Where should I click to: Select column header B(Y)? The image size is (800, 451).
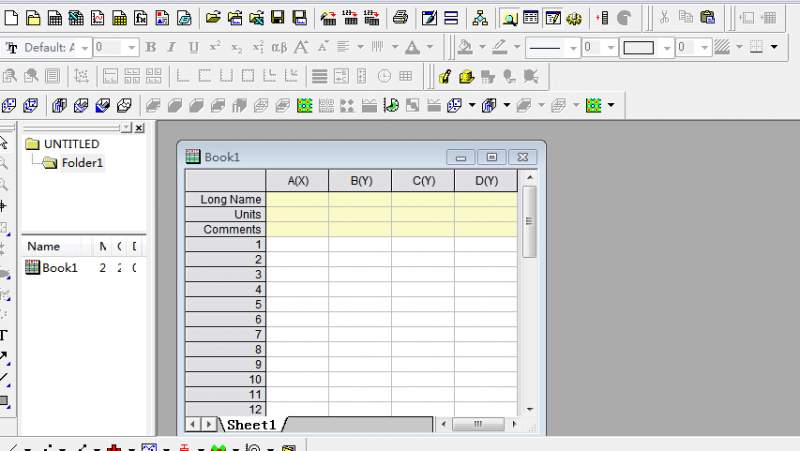tap(361, 181)
